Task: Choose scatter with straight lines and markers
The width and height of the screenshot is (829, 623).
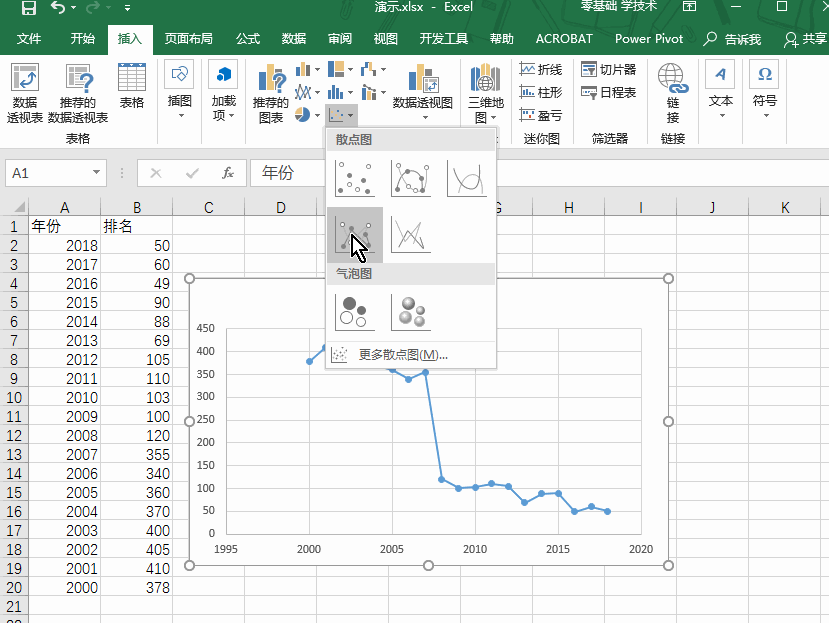Action: (355, 235)
